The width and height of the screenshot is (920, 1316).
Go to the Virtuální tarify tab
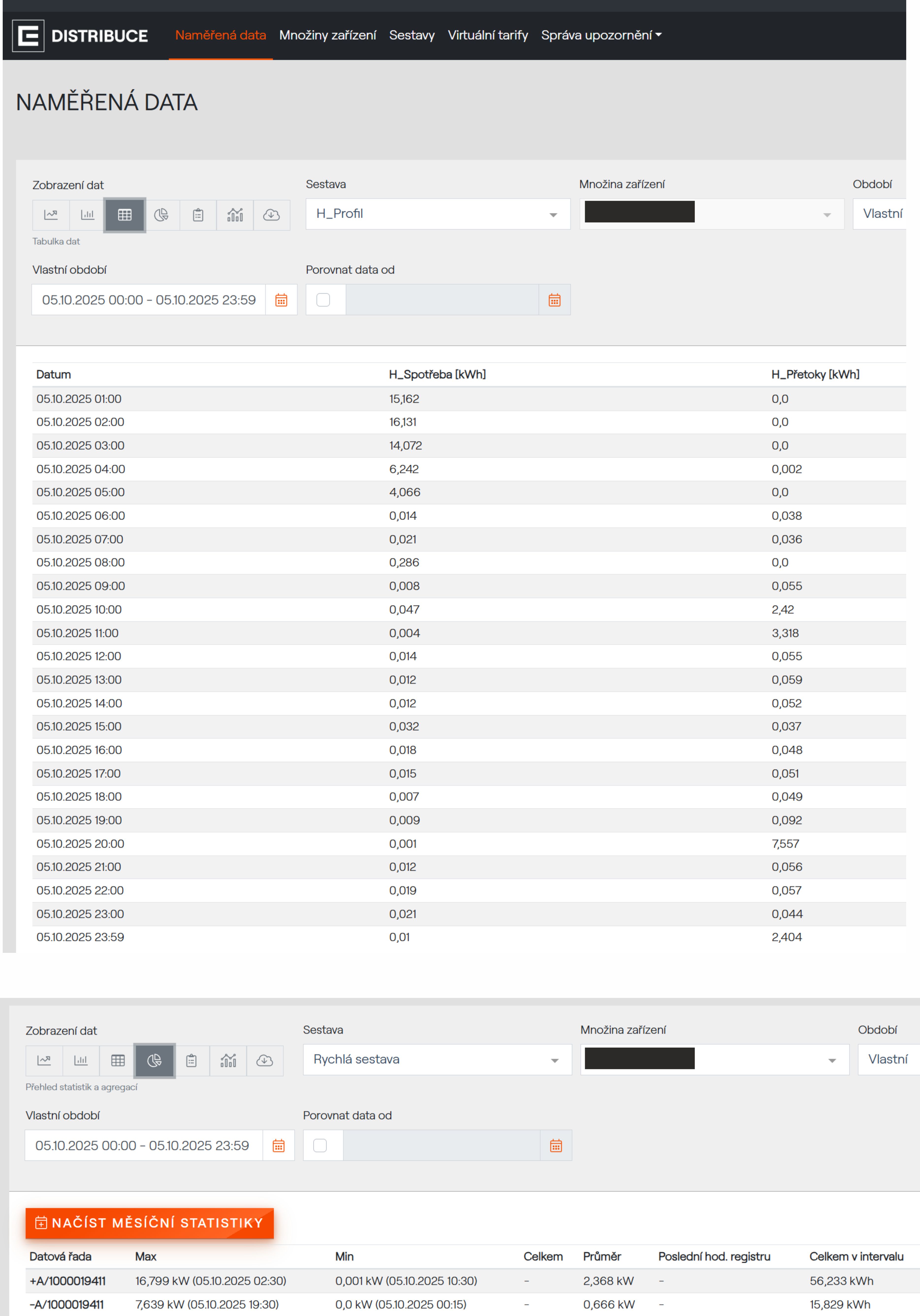488,35
